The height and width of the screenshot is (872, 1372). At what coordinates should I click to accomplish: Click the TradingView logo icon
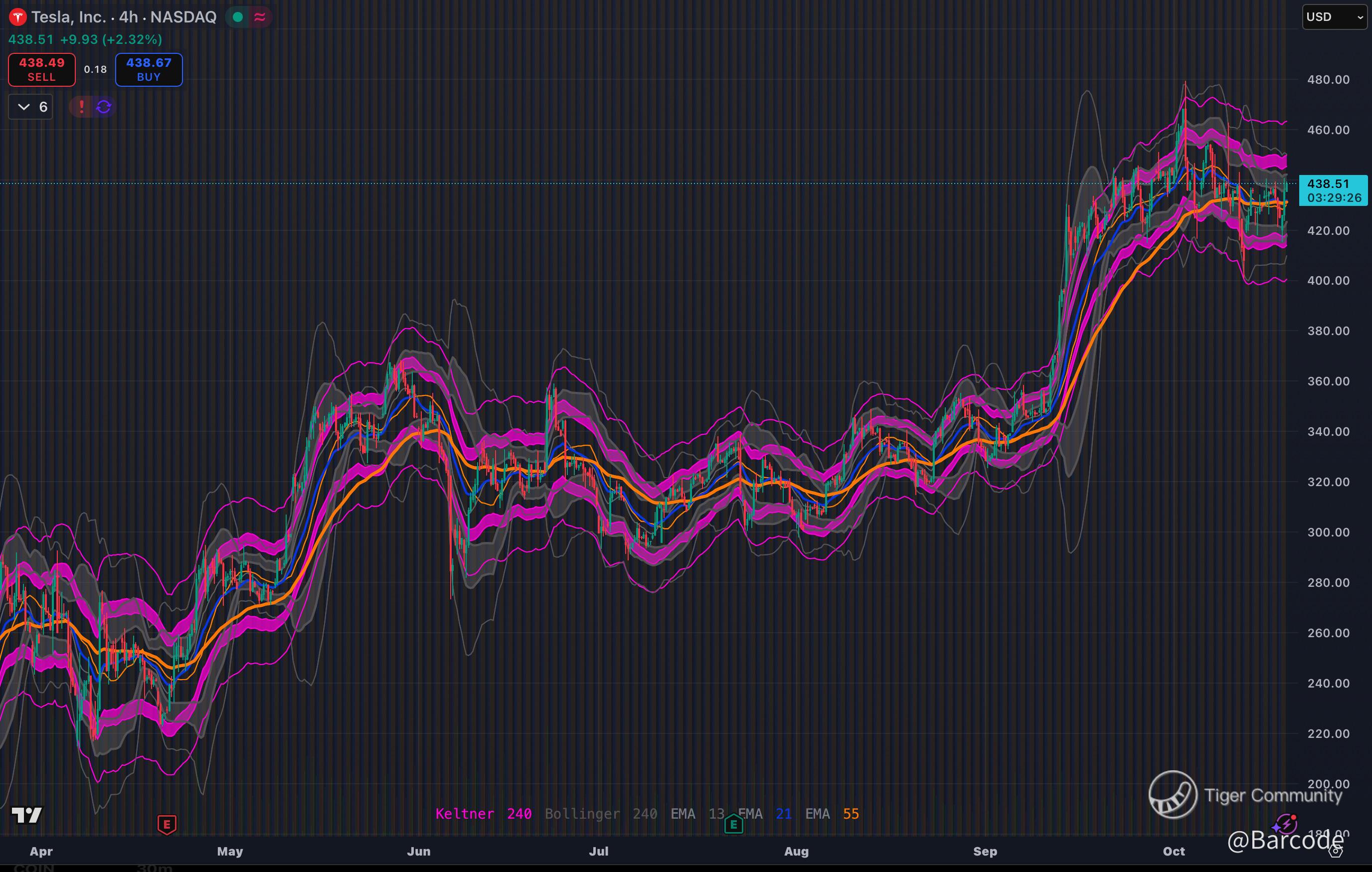point(26,815)
